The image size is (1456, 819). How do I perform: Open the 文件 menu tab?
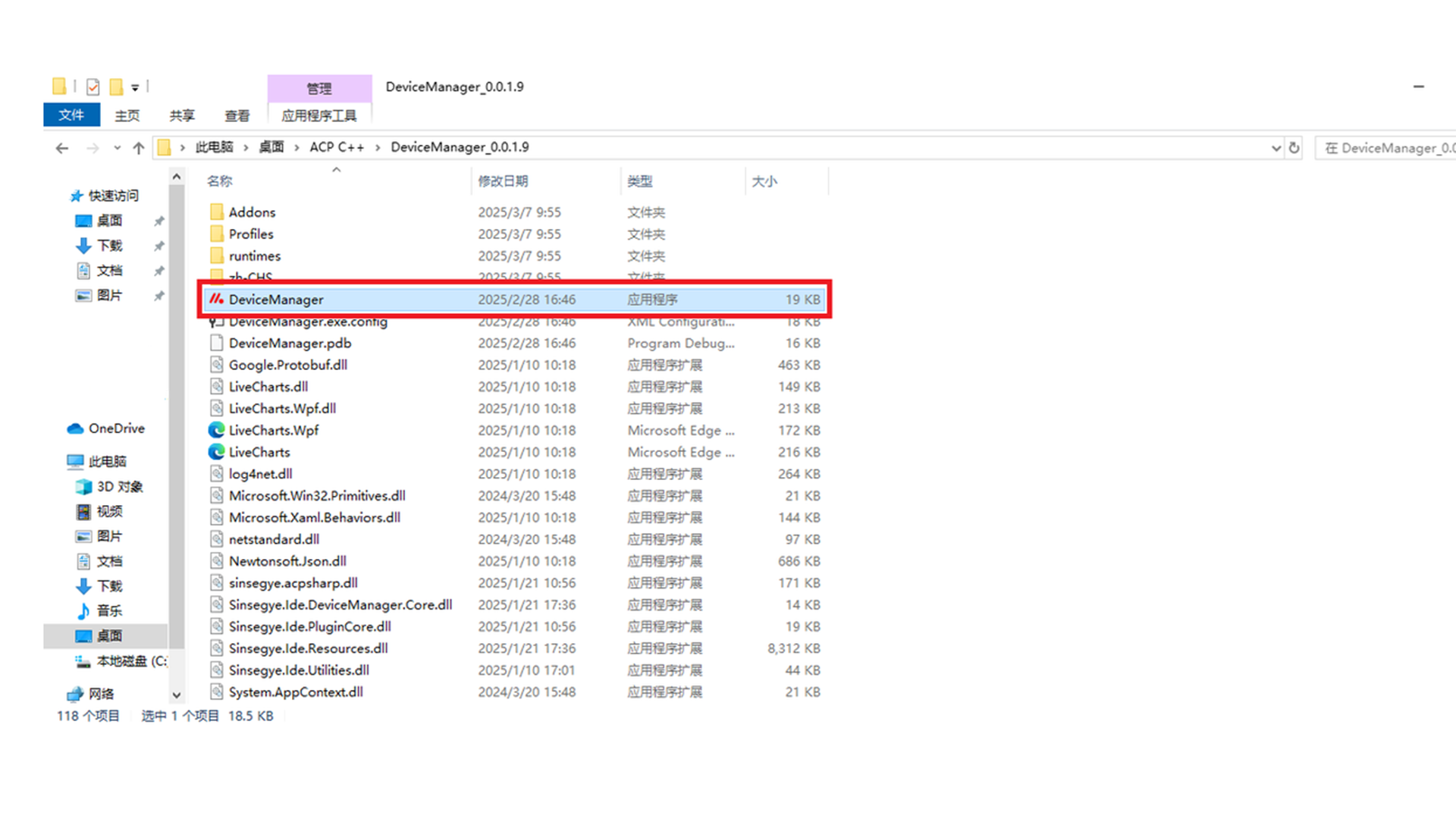[x=71, y=115]
